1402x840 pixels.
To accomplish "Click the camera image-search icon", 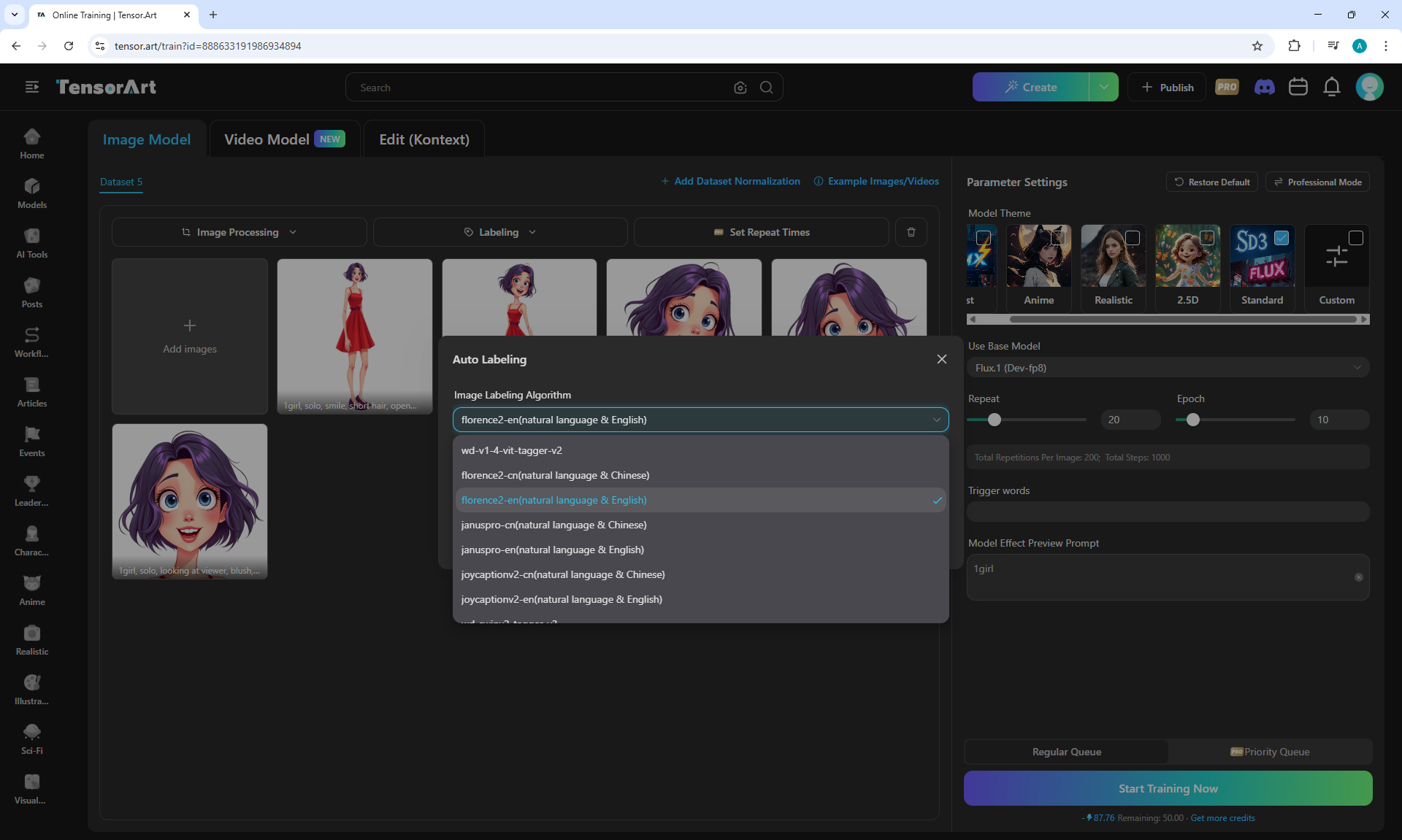I will pos(740,88).
